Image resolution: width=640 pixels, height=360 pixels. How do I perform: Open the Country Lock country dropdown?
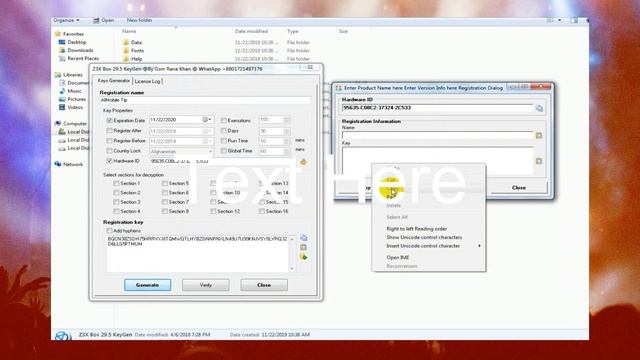[x=210, y=151]
